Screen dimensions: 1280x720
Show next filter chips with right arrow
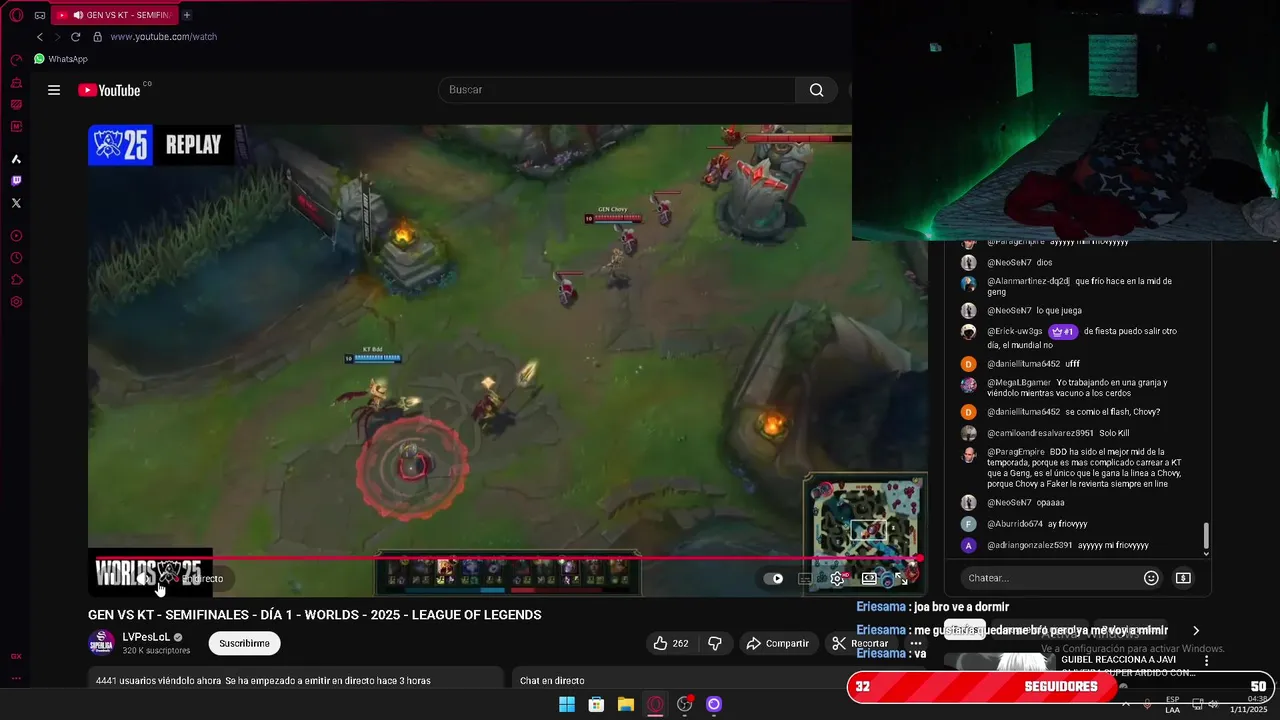(x=1196, y=631)
